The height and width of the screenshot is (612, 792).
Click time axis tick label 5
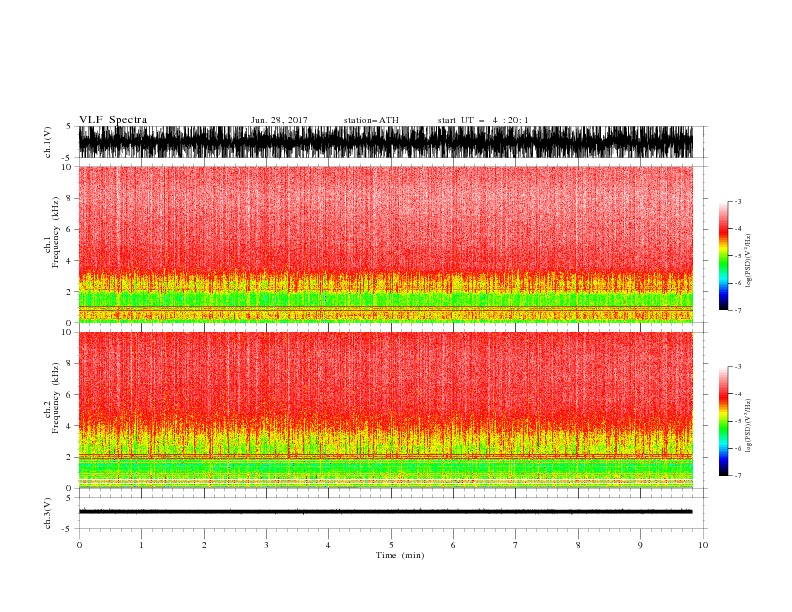click(x=391, y=545)
